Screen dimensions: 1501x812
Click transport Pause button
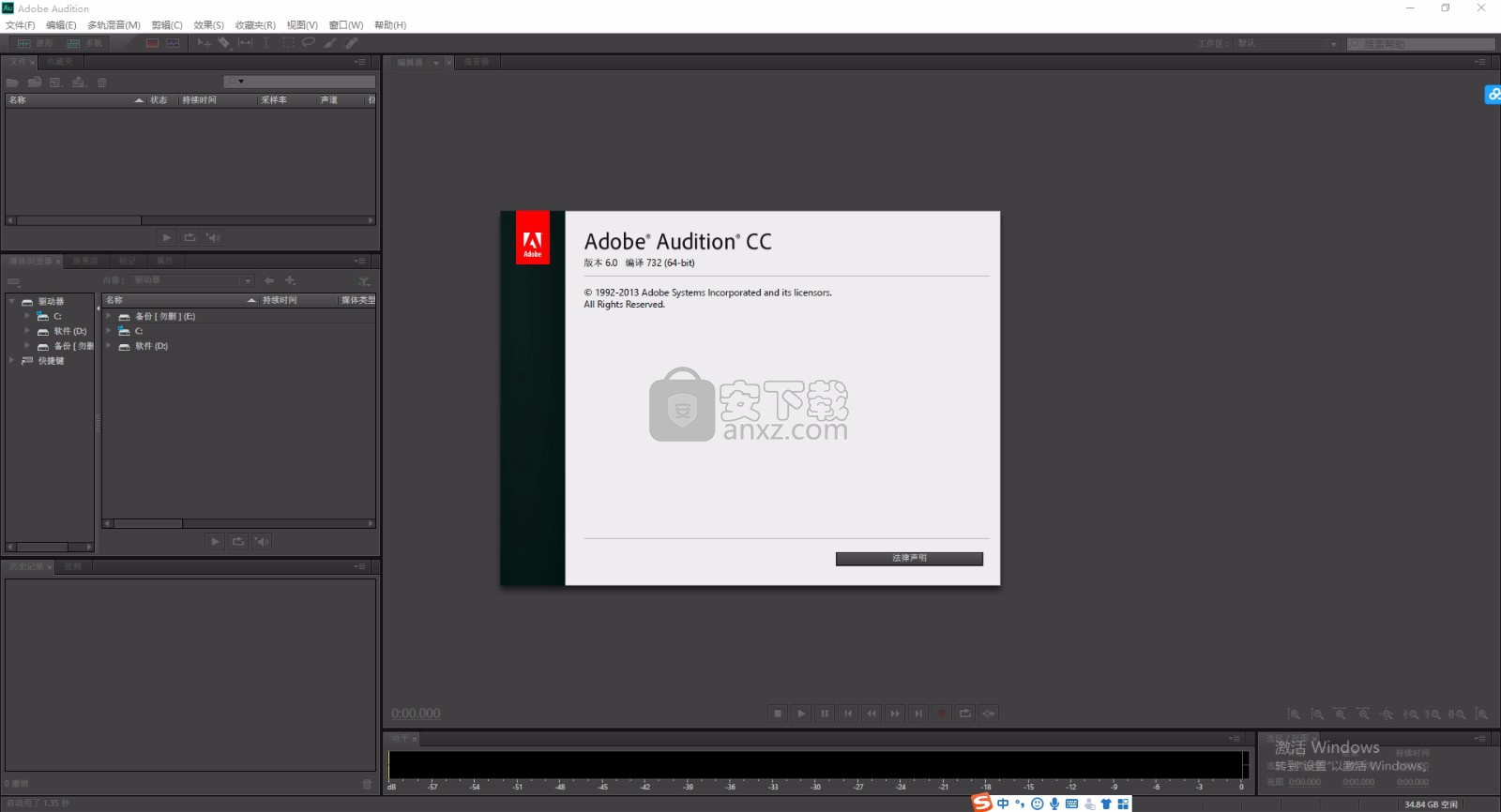(825, 714)
